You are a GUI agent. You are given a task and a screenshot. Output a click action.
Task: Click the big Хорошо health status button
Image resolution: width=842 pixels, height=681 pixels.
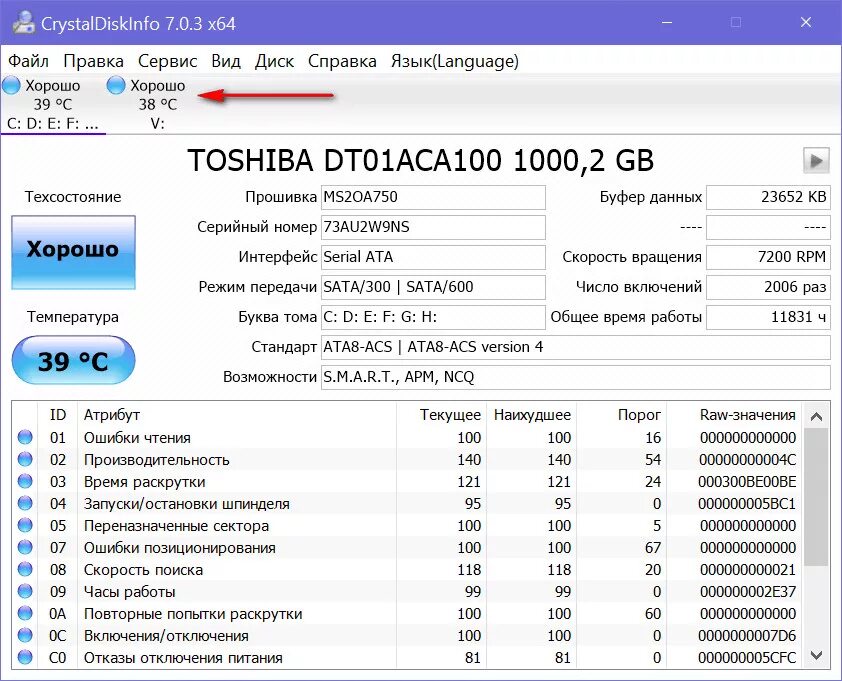[73, 252]
